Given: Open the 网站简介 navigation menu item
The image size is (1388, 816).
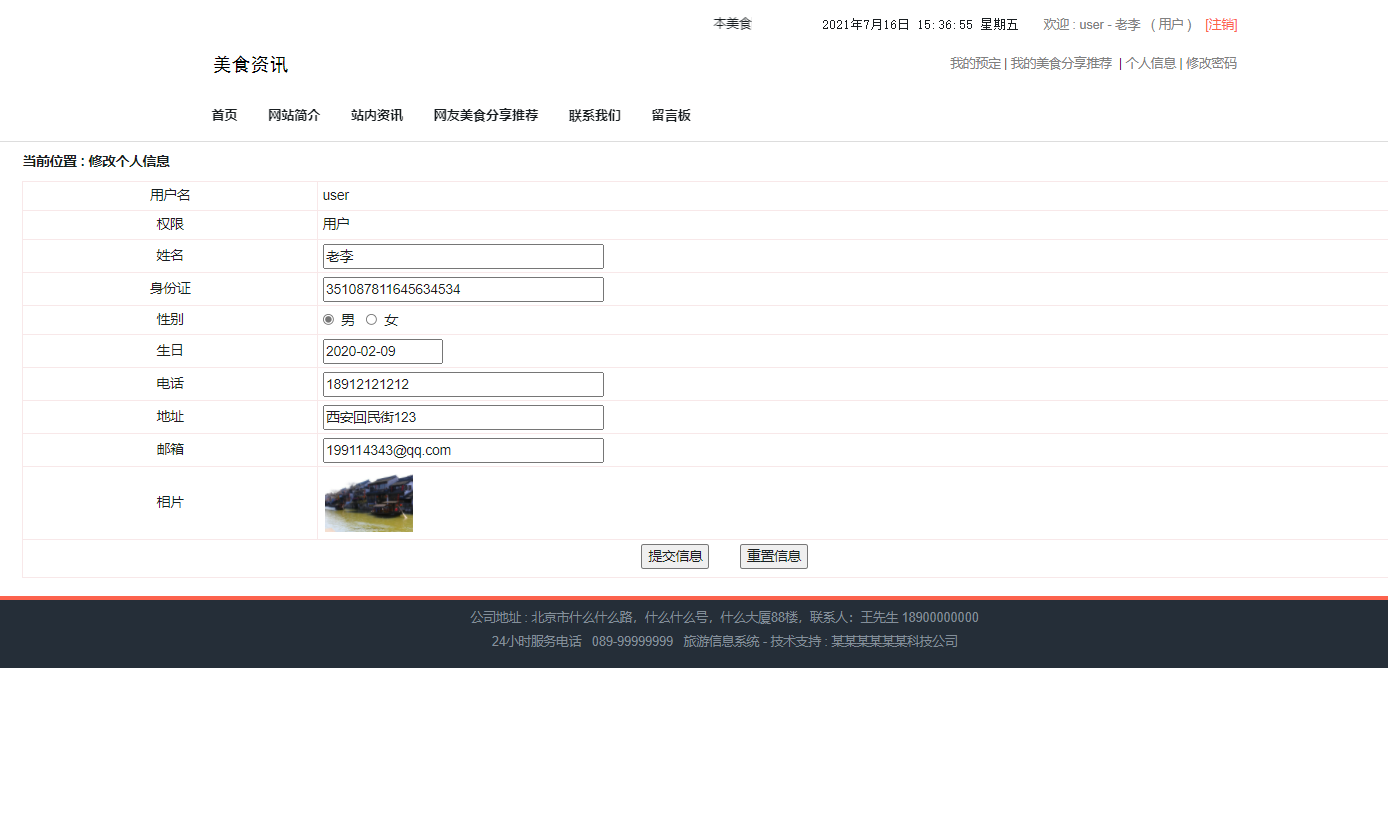Looking at the screenshot, I should 294,115.
